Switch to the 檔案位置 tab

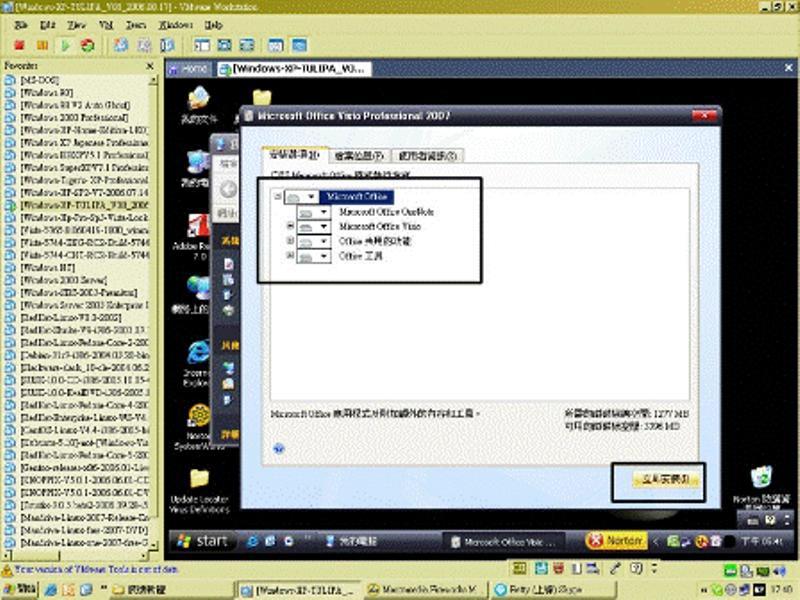359,156
